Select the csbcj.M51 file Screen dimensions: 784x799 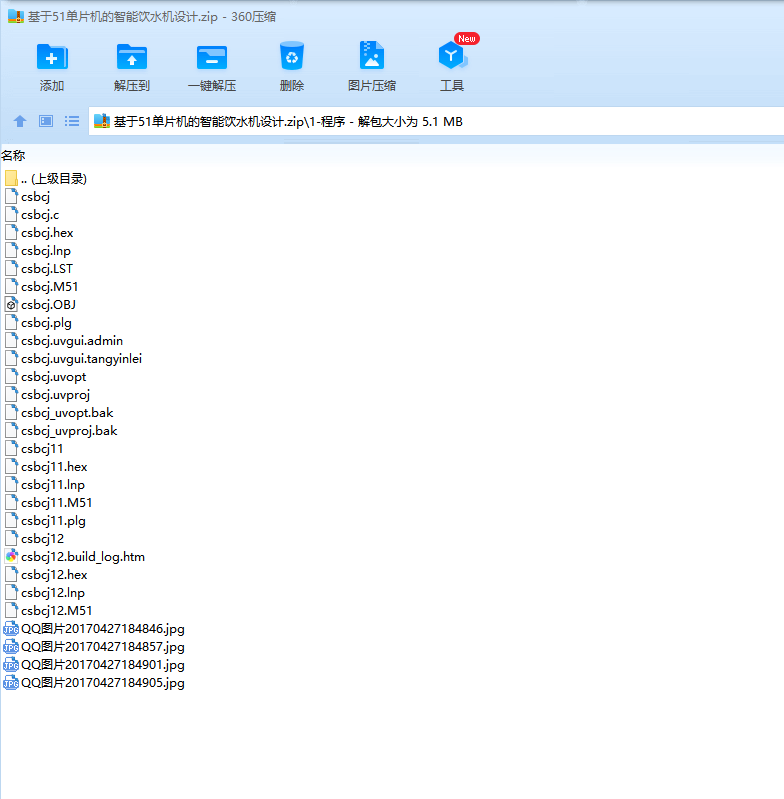[x=41, y=287]
